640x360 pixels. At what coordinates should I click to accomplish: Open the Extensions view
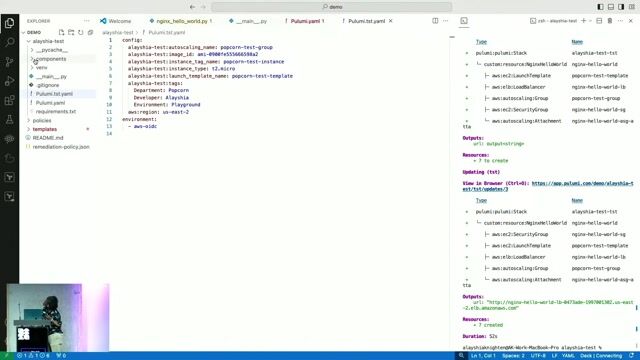(9, 100)
